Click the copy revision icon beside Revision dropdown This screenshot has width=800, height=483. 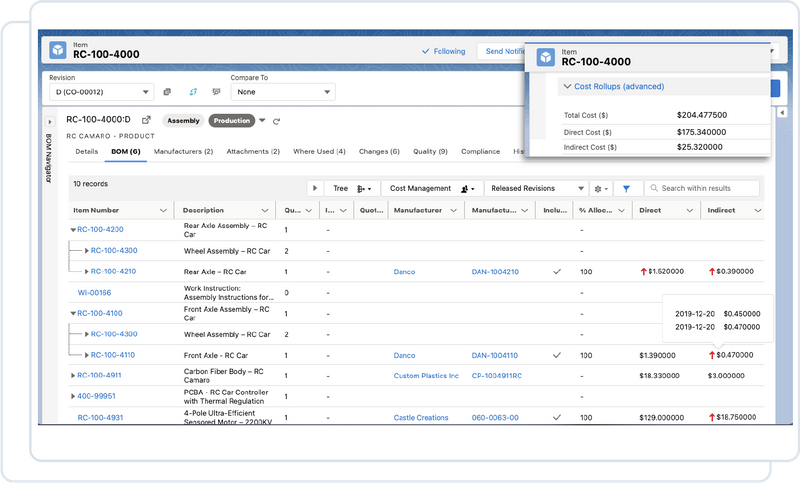[x=168, y=92]
